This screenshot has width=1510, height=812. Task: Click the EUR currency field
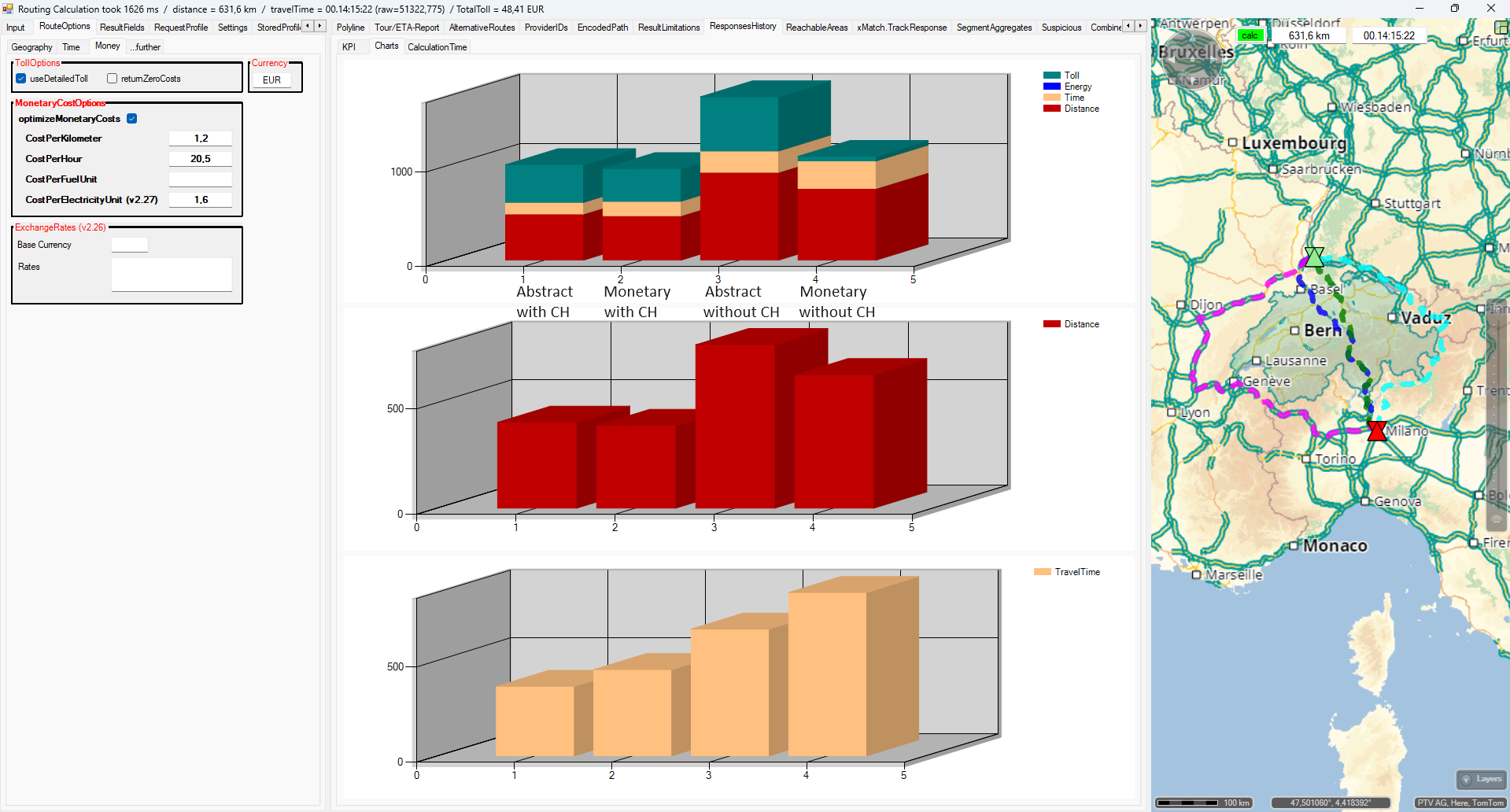click(271, 80)
